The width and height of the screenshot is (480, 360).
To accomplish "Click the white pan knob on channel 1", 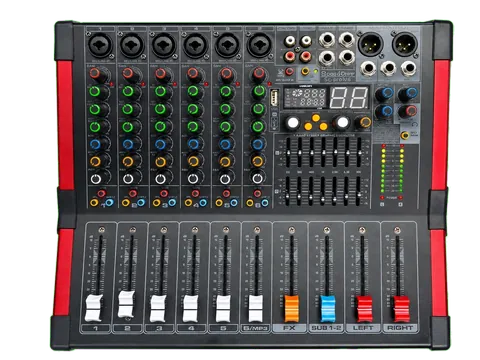I will pyautogui.click(x=96, y=179).
